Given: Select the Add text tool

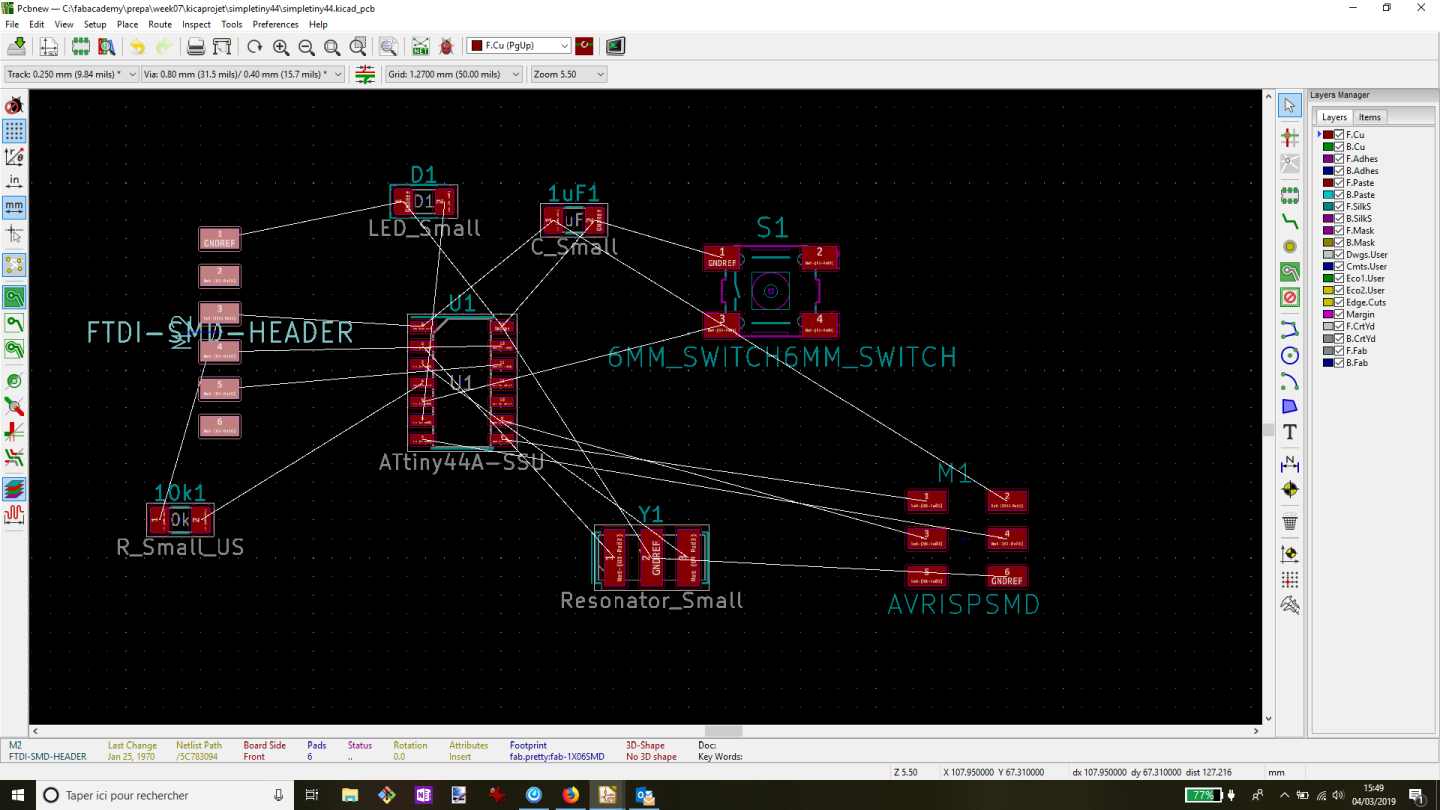Looking at the screenshot, I should tap(1290, 432).
